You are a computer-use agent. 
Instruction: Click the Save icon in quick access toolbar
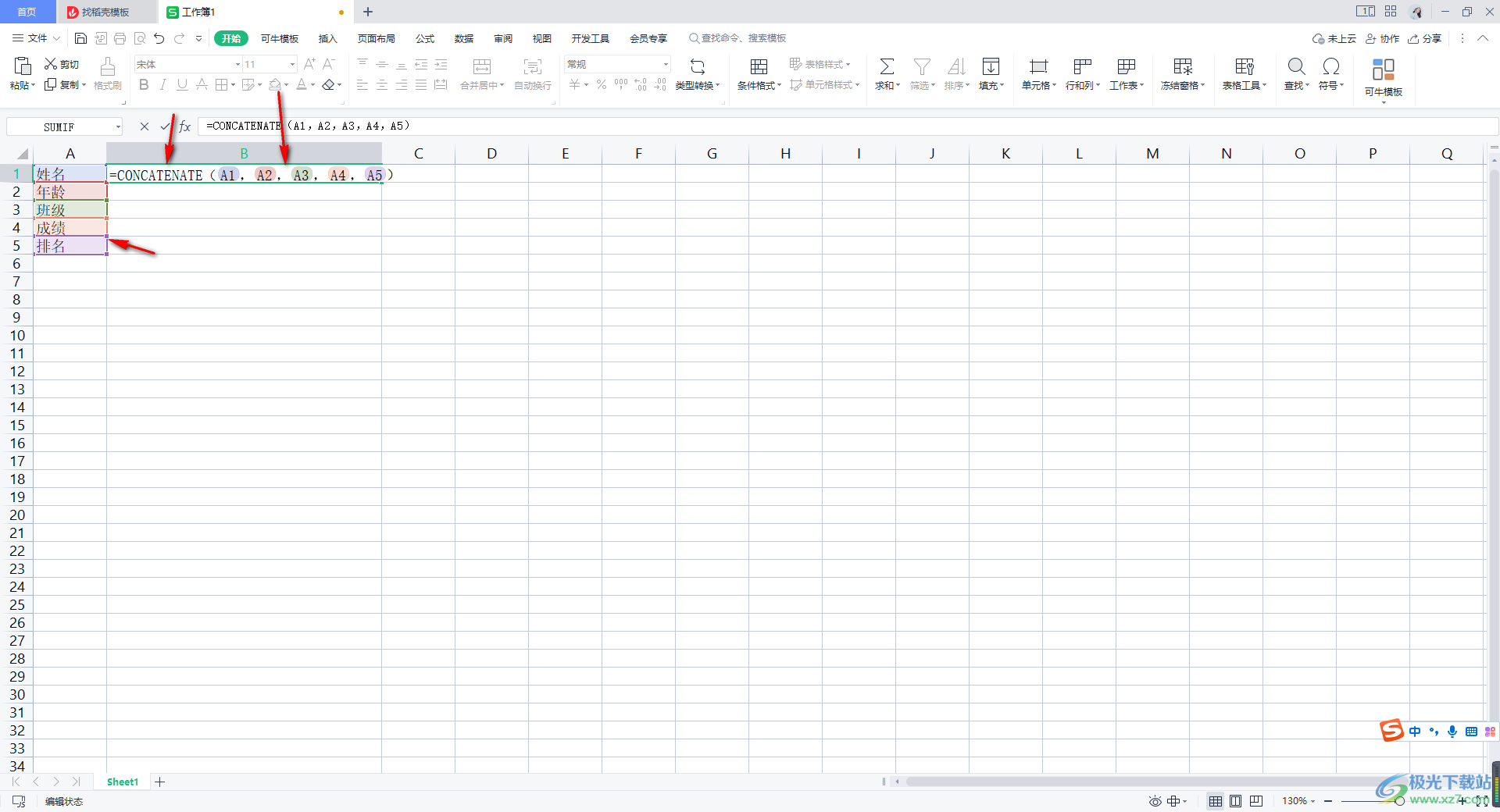[x=80, y=38]
